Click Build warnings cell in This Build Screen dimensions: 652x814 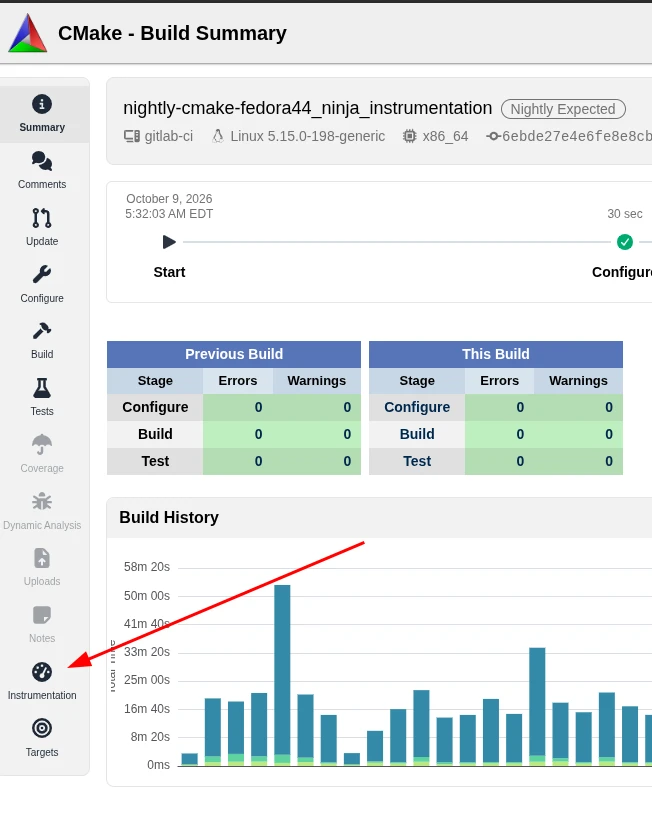pos(578,434)
